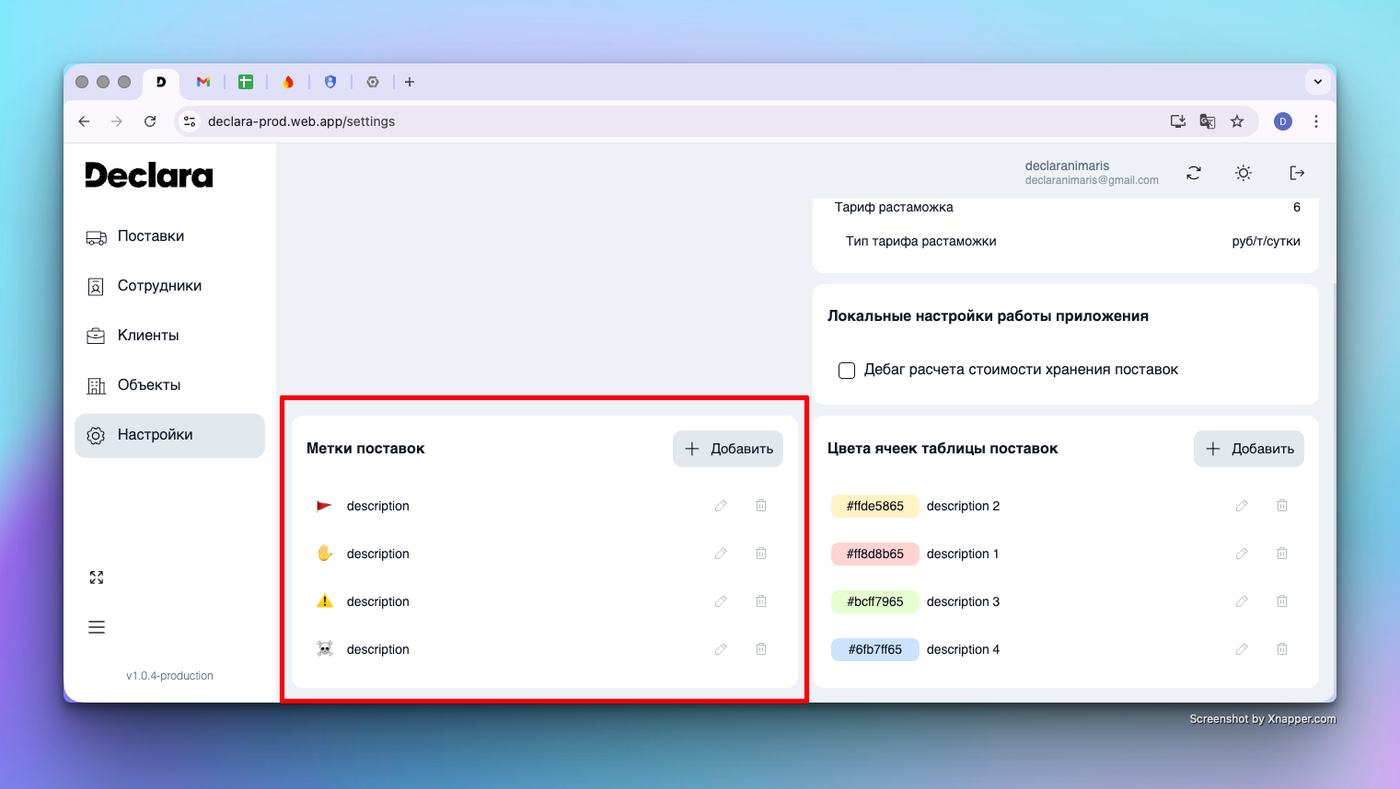Image resolution: width=1400 pixels, height=789 pixels.
Task: Click the sync refresh icon in the header
Action: [1194, 173]
